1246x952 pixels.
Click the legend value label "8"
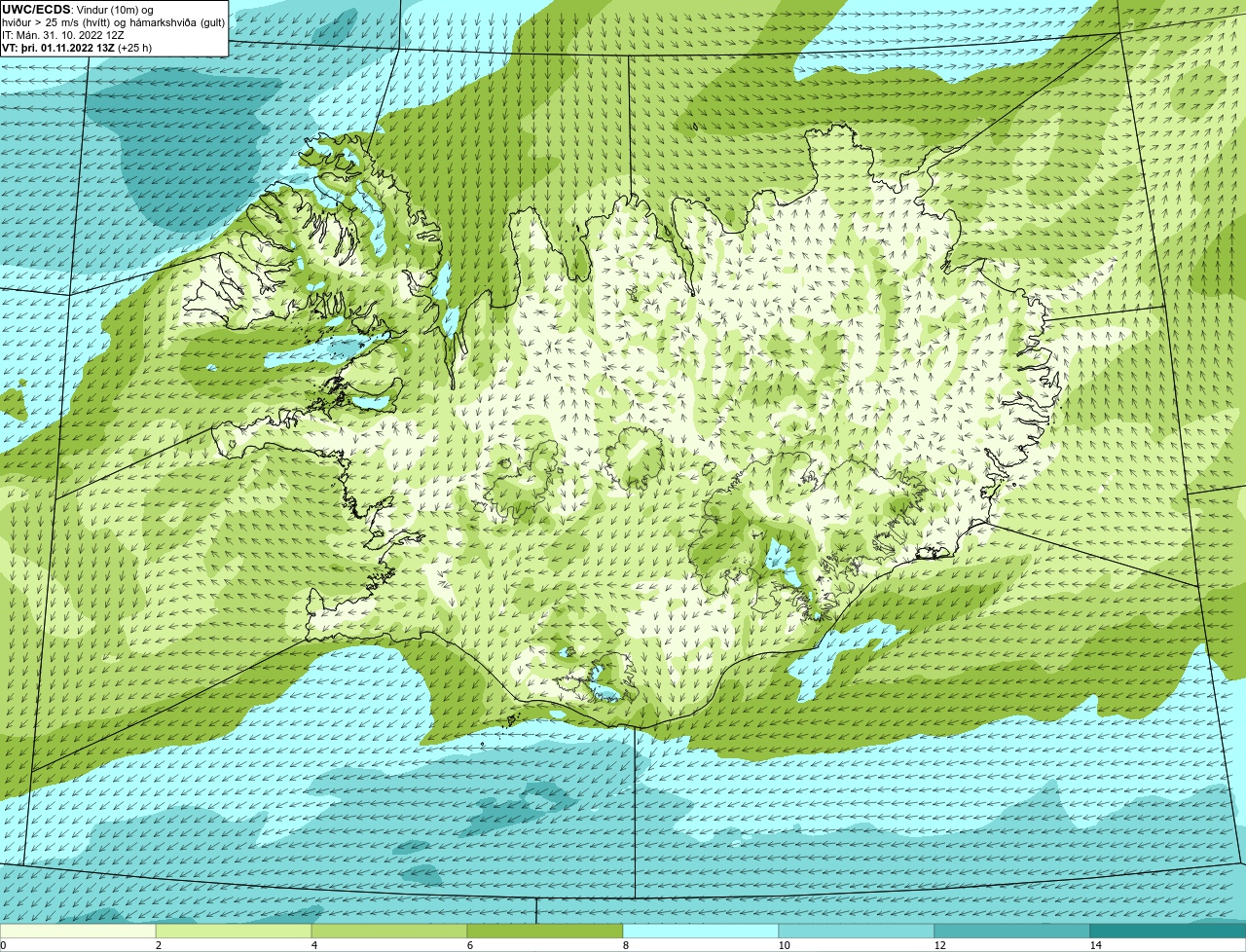[x=625, y=945]
